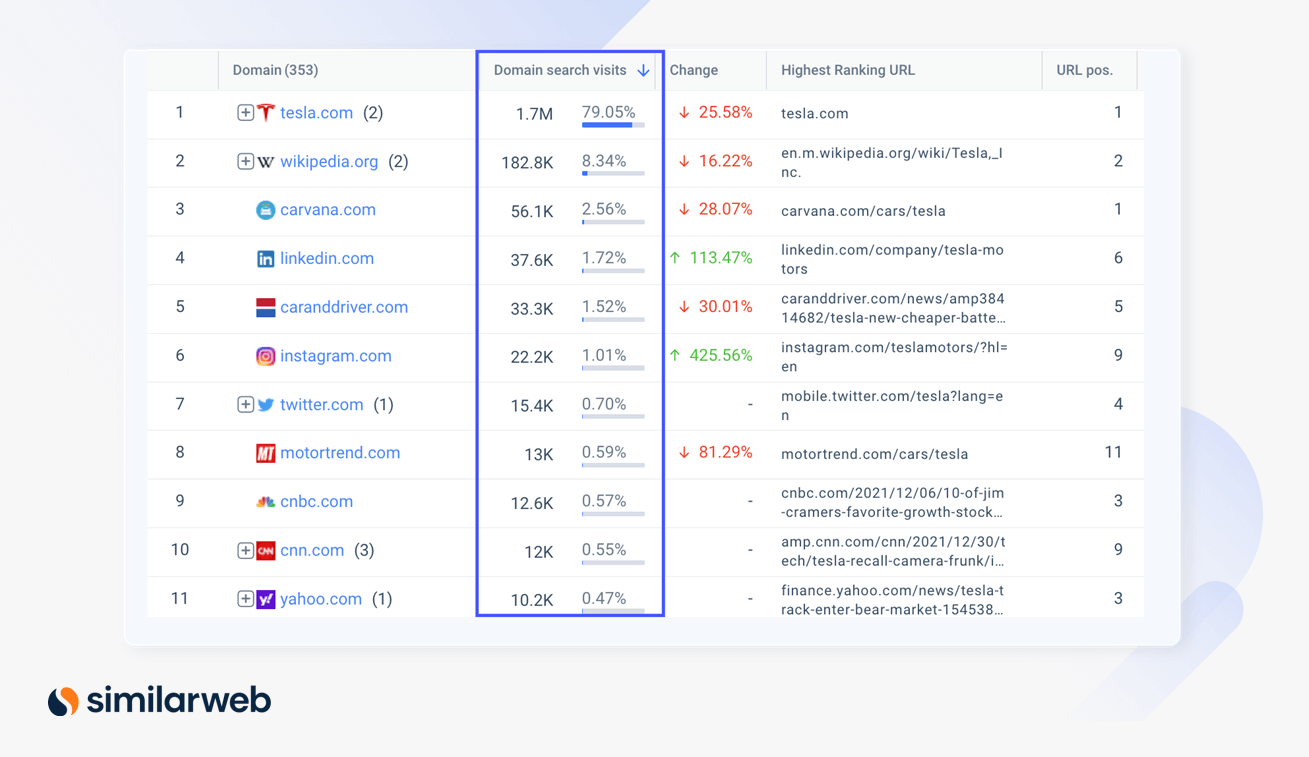Image resolution: width=1309 pixels, height=757 pixels.
Task: Click the URL pos. column header
Action: tap(1084, 70)
